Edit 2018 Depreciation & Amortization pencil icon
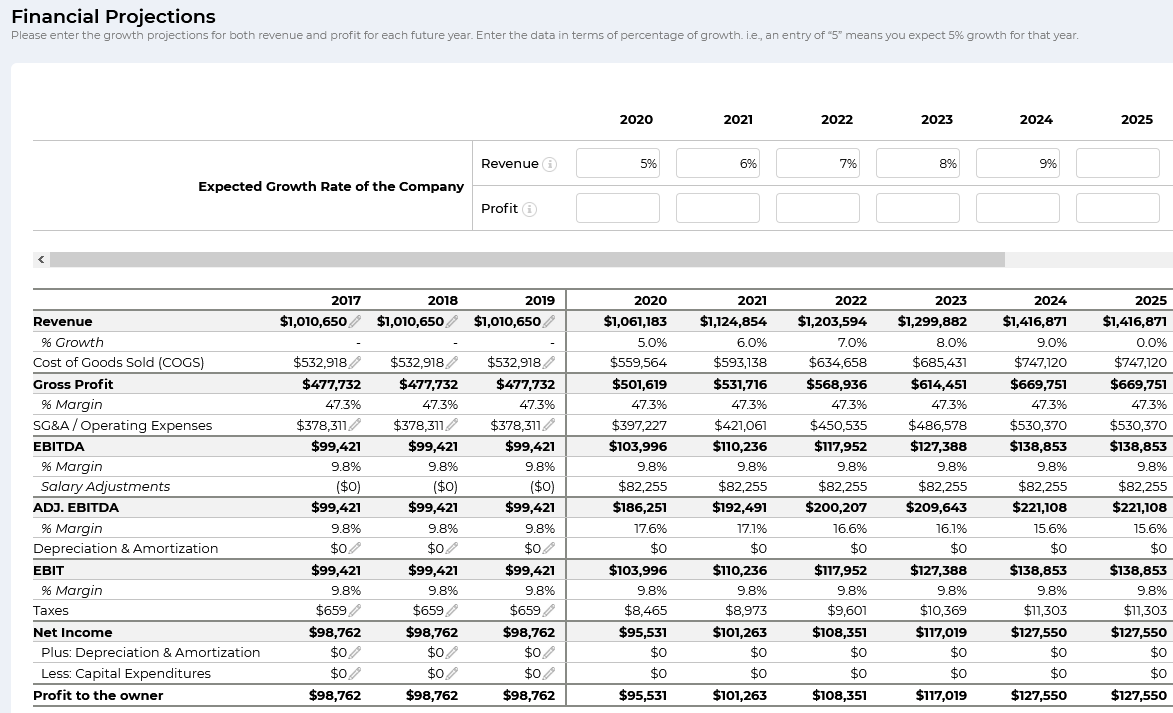Image resolution: width=1173 pixels, height=713 pixels. click(452, 549)
